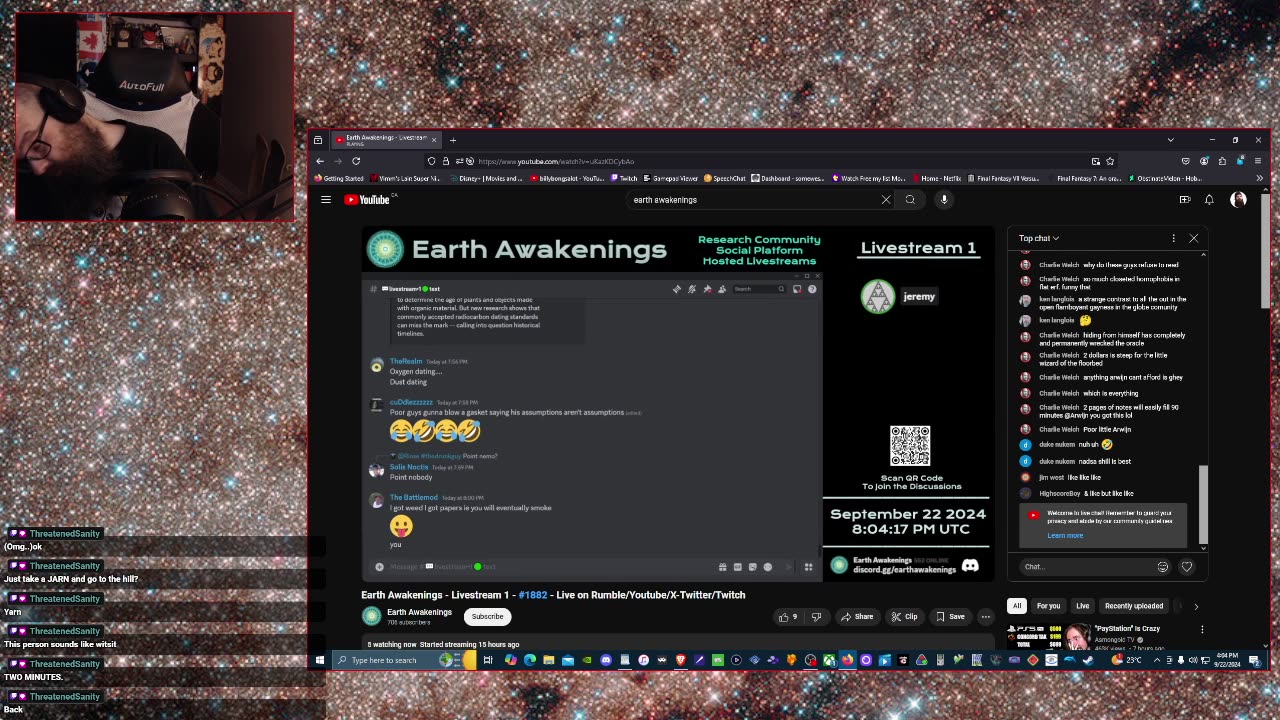Screen dimensions: 1280x720
Task: Like the Earth Awakenings livestream
Action: [788, 617]
